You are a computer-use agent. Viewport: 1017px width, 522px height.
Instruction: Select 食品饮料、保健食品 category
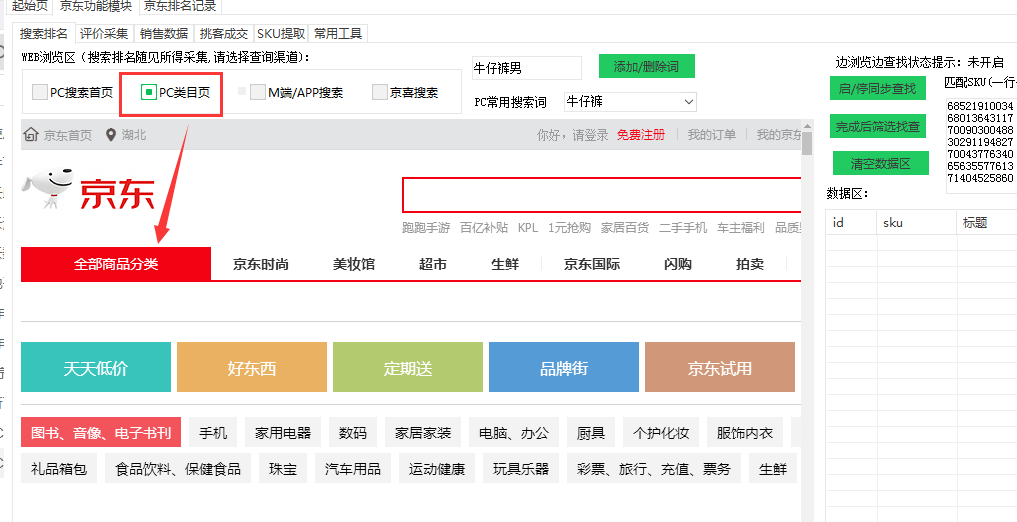pos(178,469)
